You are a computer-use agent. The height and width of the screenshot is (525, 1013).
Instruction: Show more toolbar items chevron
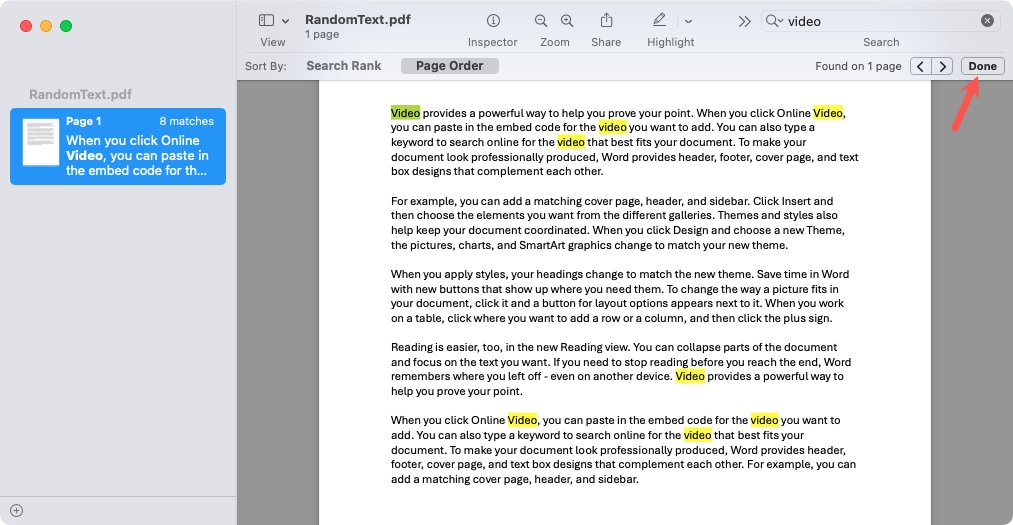coord(744,21)
